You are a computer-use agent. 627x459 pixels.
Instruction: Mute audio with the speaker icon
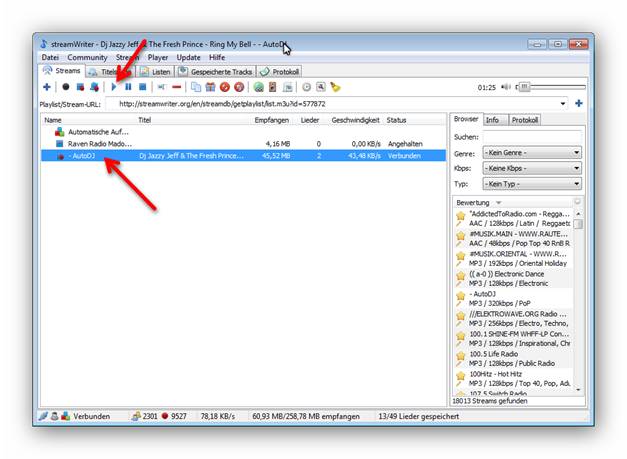[506, 87]
